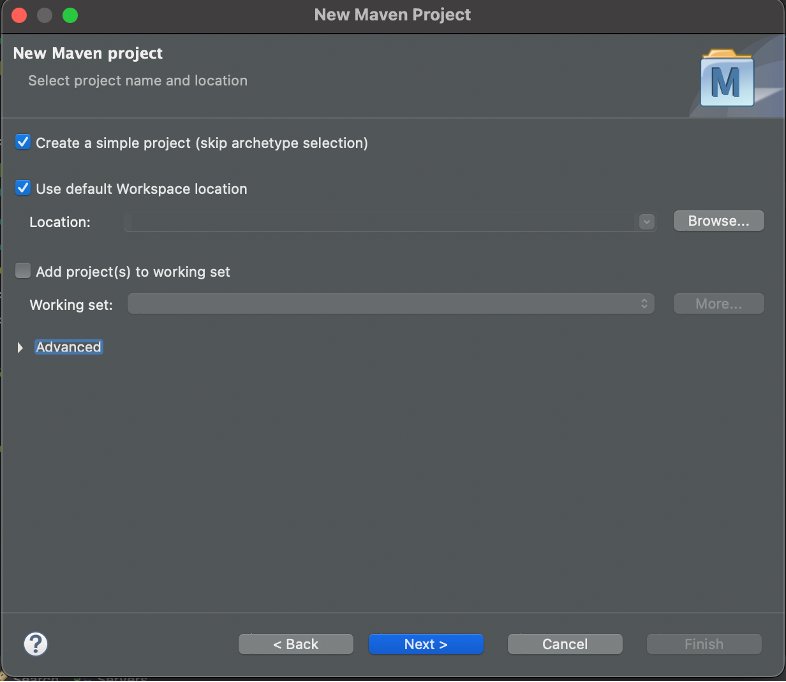Screen dimensions: 786x682
Task: Click the More... button
Action: tap(718, 304)
